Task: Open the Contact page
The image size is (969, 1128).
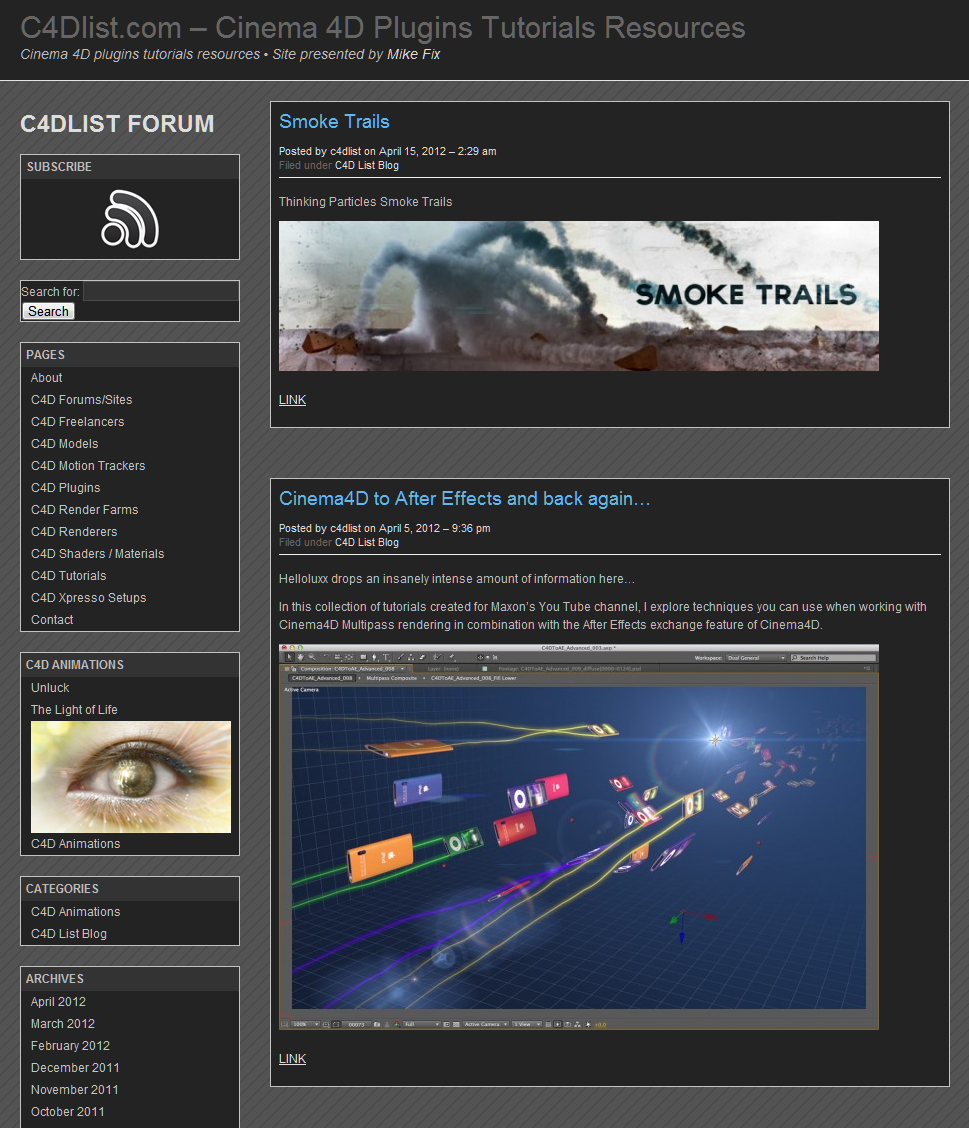Action: [52, 620]
